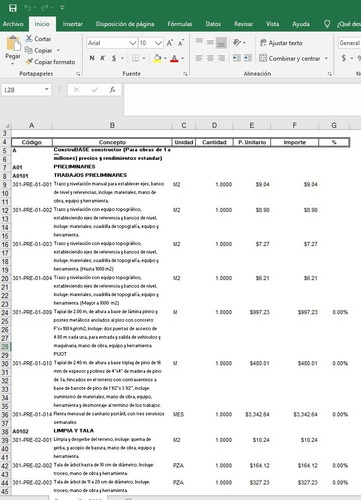Expand the Name Box dropdown arrow
The width and height of the screenshot is (361, 500).
coord(47,89)
